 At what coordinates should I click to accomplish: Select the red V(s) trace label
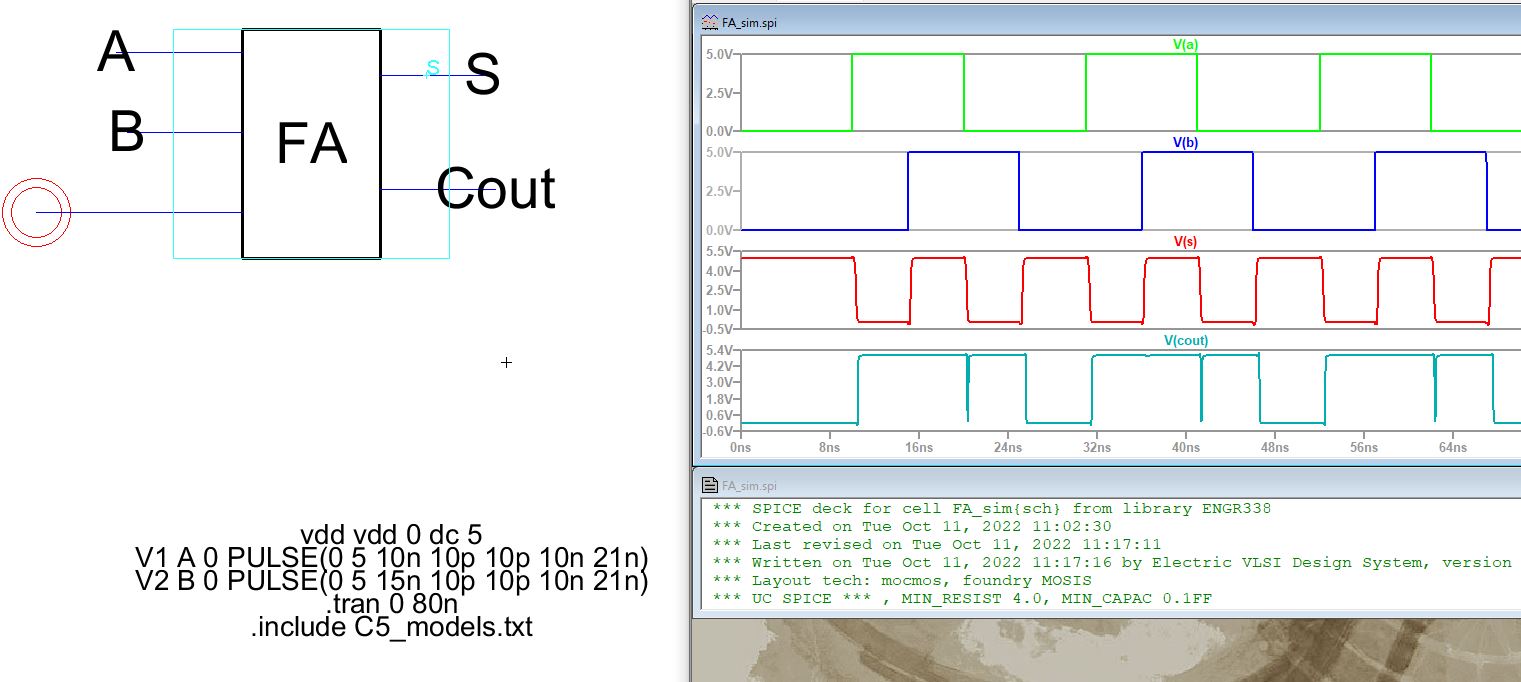pos(1185,242)
